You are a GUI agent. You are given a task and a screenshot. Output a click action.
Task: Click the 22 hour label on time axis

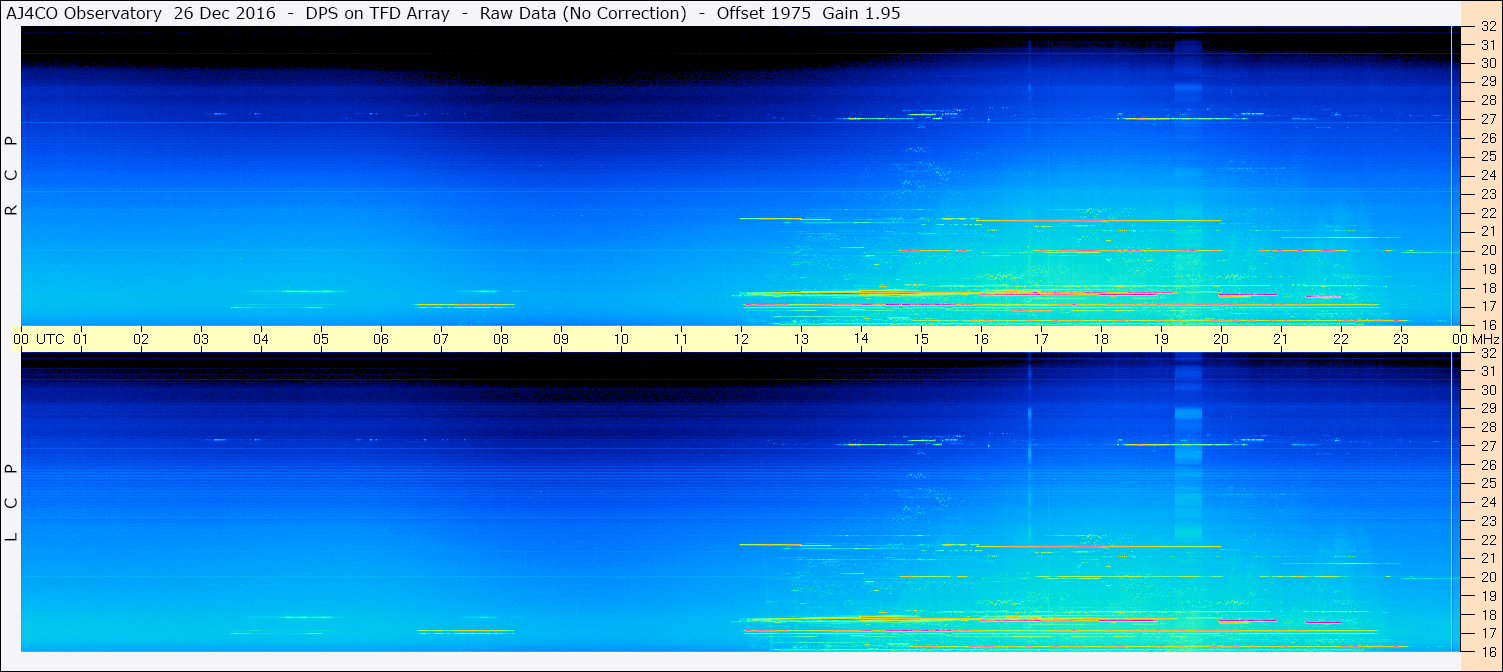point(1341,339)
